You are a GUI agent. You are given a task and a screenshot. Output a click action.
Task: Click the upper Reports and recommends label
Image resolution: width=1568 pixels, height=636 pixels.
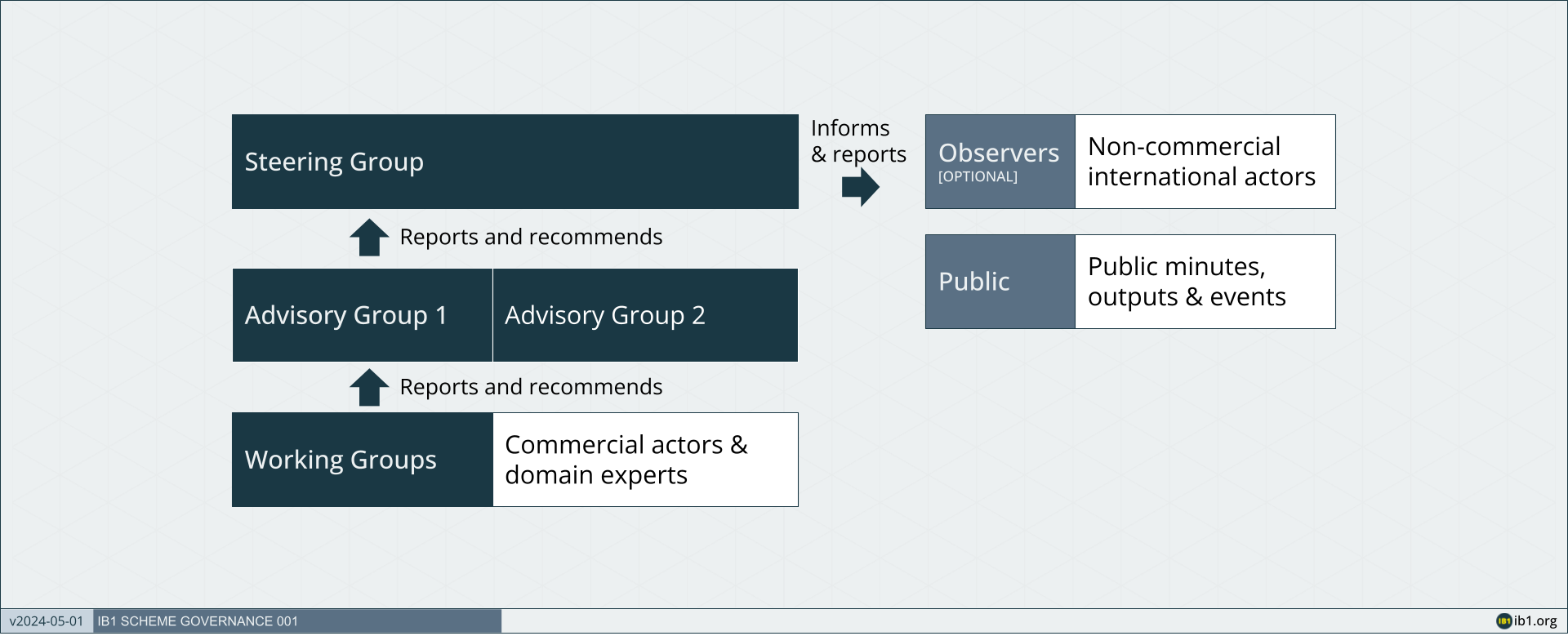[531, 237]
